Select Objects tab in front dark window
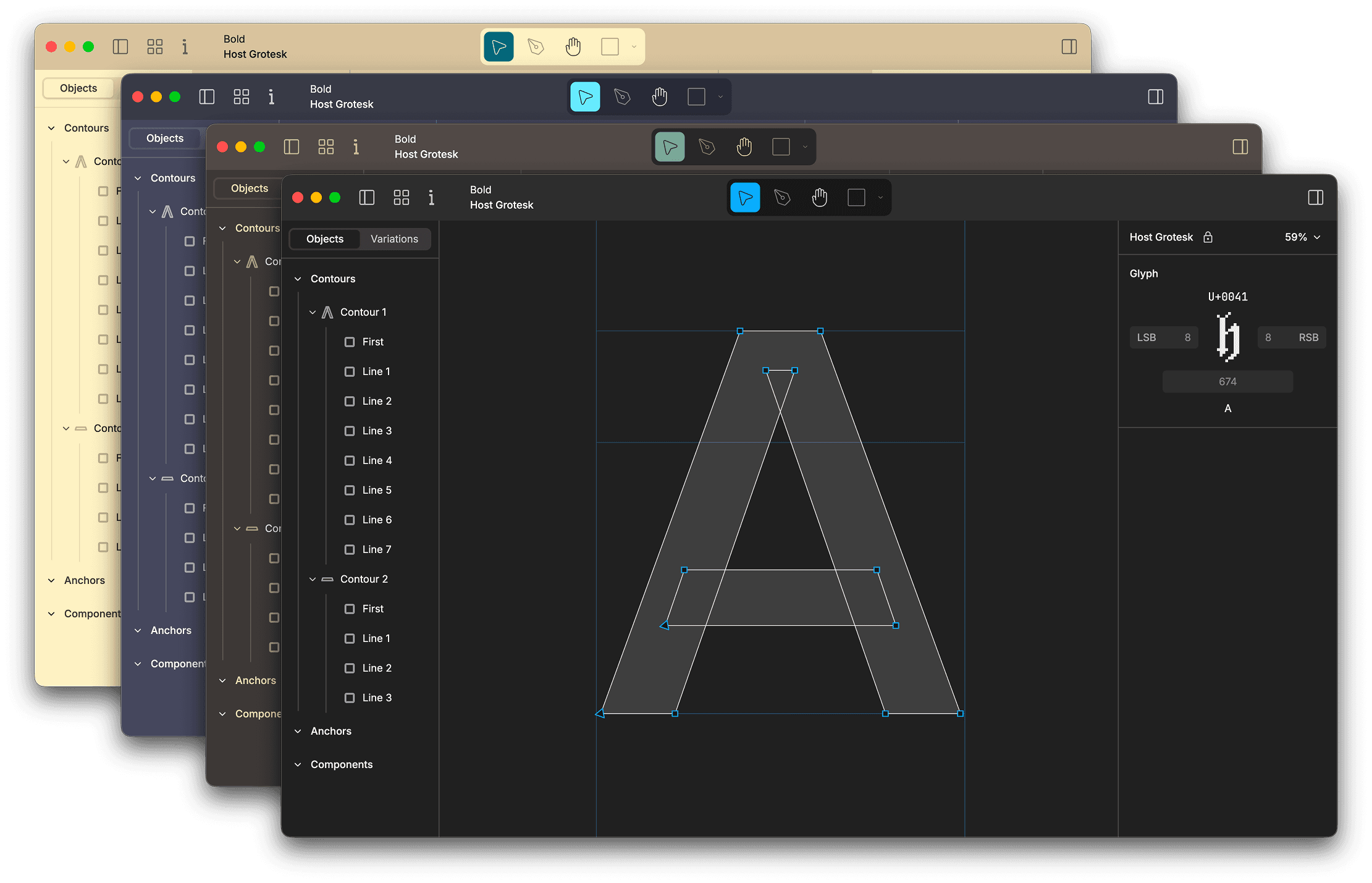This screenshot has height=883, width=1372. [325, 239]
